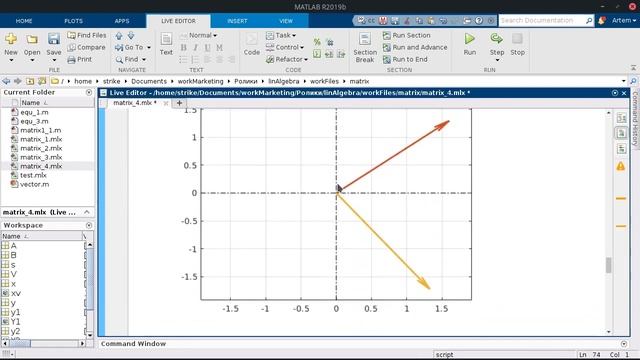Click Run to End
The height and width of the screenshot is (360, 640).
405,60
